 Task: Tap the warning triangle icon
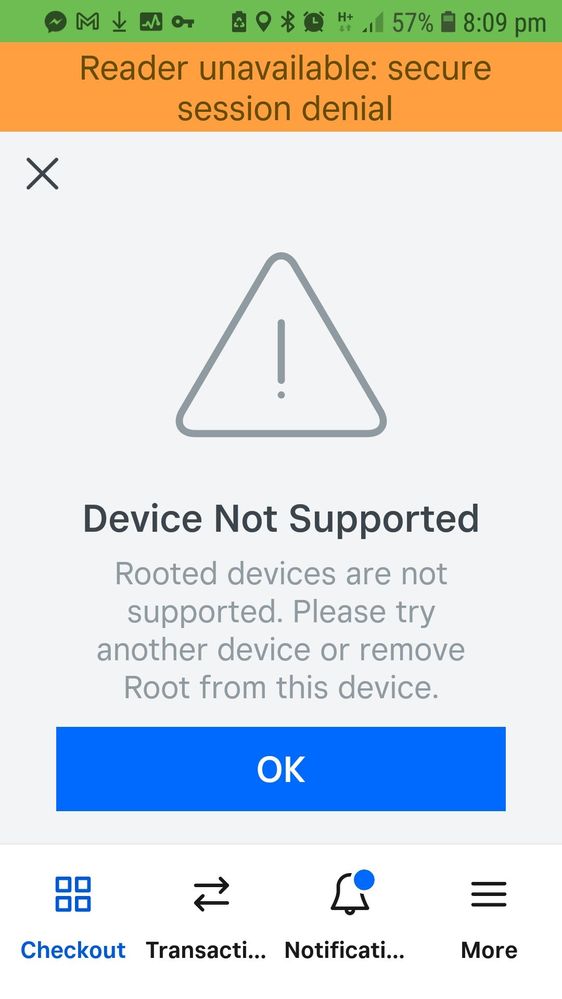tap(281, 345)
